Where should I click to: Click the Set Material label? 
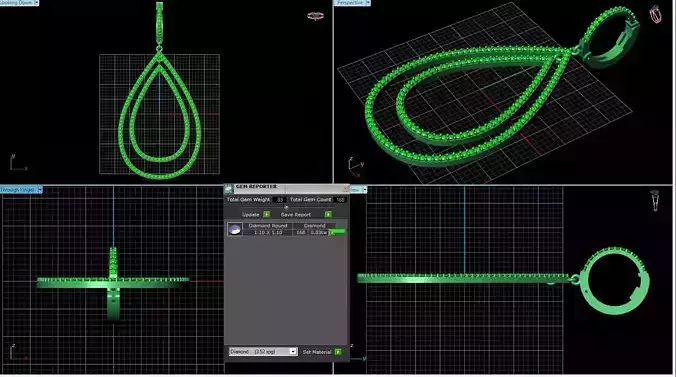pyautogui.click(x=317, y=352)
